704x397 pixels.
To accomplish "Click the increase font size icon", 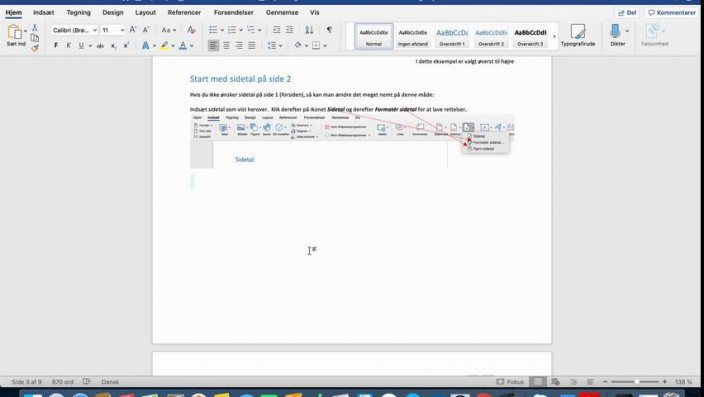I will coord(133,30).
